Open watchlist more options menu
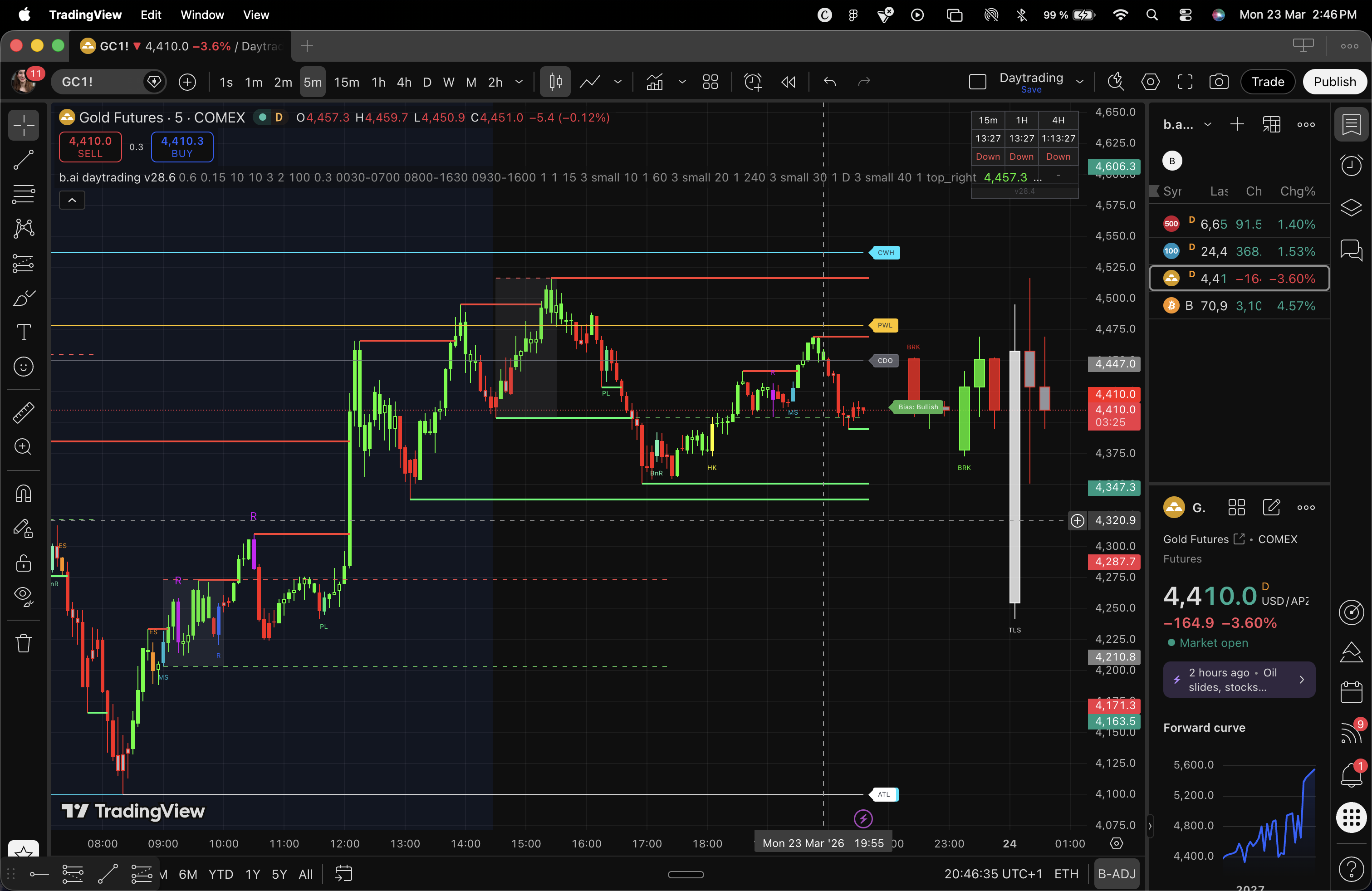Image resolution: width=1372 pixels, height=891 pixels. coord(1306,124)
